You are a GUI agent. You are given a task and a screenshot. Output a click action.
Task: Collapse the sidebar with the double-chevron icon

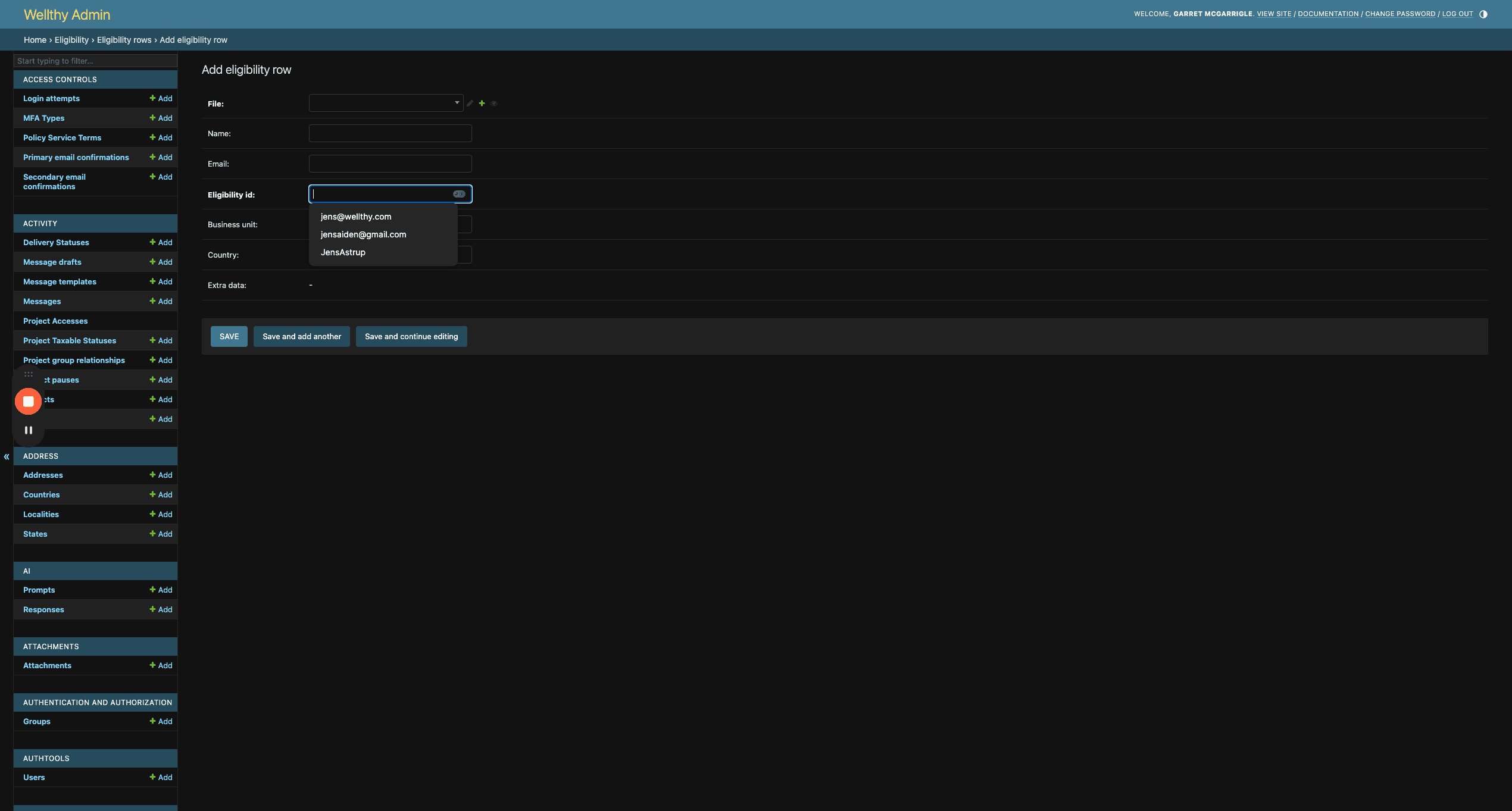point(7,457)
